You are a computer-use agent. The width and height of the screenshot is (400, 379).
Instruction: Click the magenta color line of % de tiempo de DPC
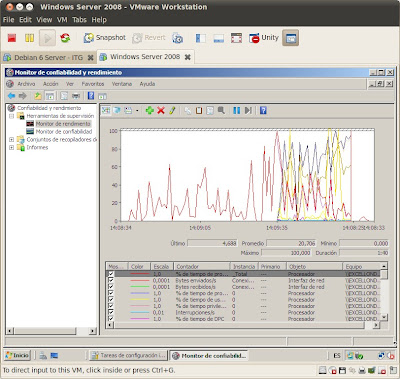pos(139,319)
